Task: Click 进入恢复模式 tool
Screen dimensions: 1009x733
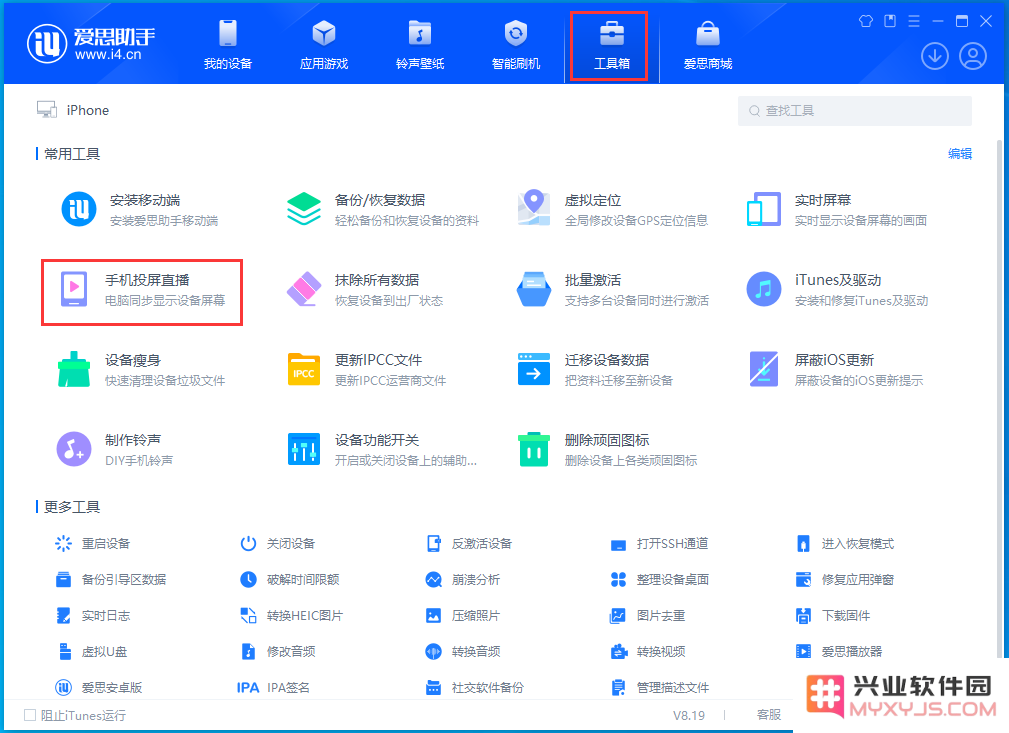Action: click(x=845, y=544)
